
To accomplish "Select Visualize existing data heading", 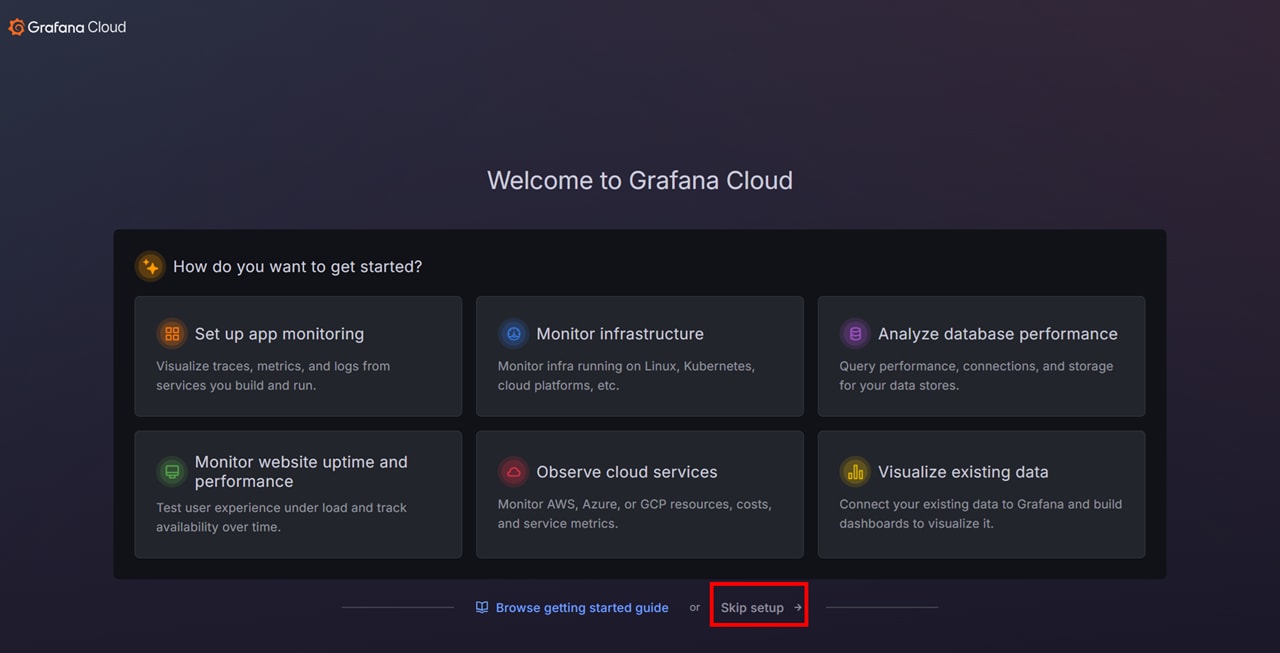I will coord(963,472).
